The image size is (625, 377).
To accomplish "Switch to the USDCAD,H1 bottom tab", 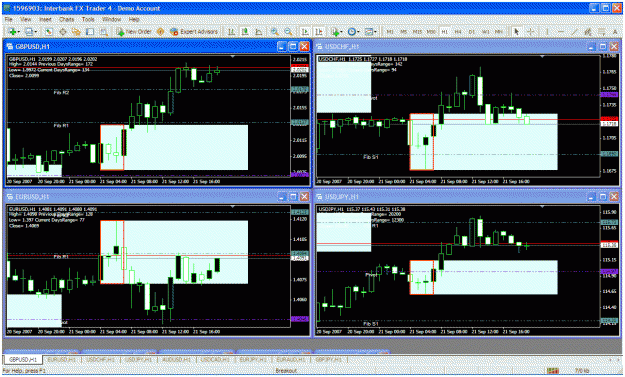I will 214,359.
